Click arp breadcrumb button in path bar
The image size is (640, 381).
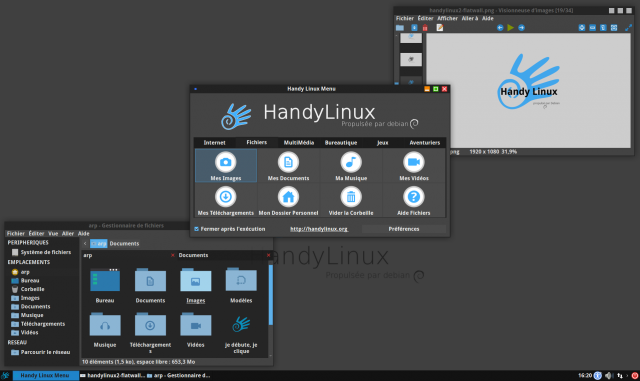pos(98,243)
